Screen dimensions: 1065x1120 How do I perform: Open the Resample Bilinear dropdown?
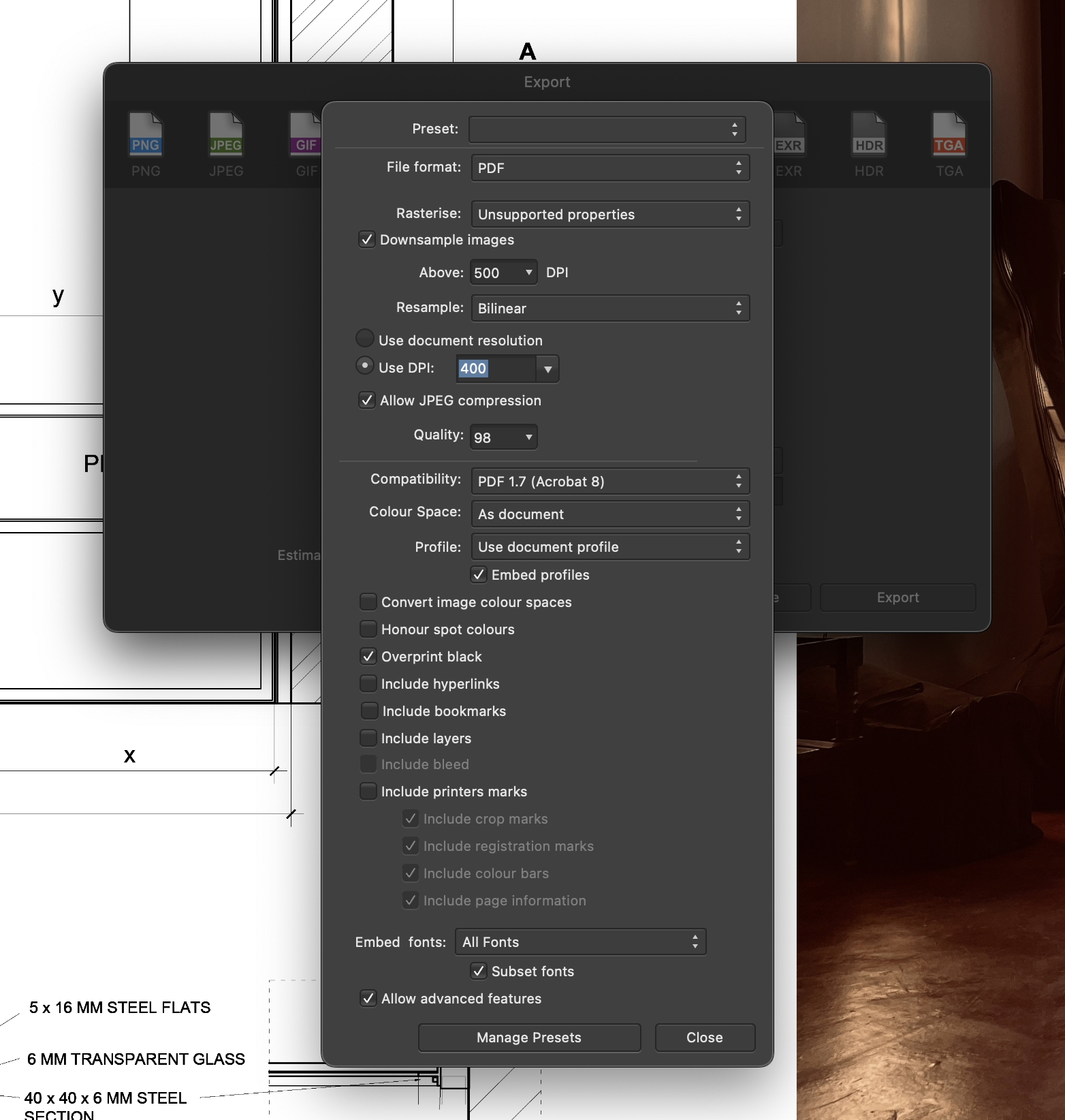click(610, 309)
